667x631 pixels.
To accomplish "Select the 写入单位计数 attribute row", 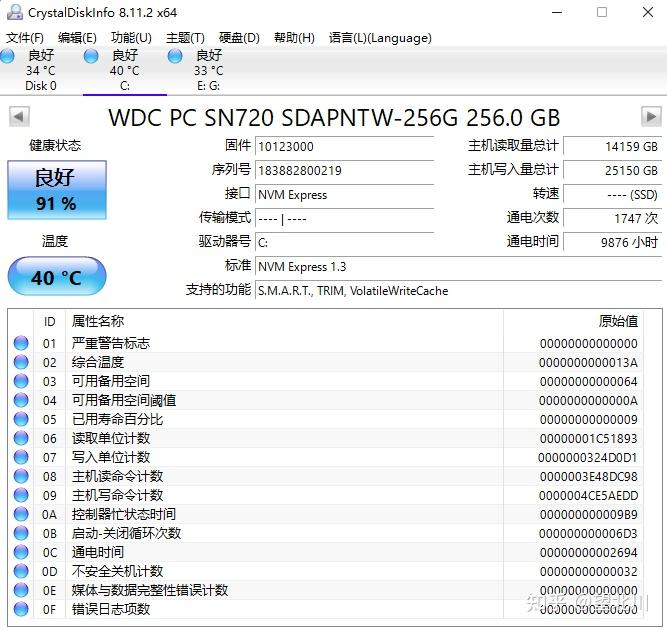I will 326,457.
